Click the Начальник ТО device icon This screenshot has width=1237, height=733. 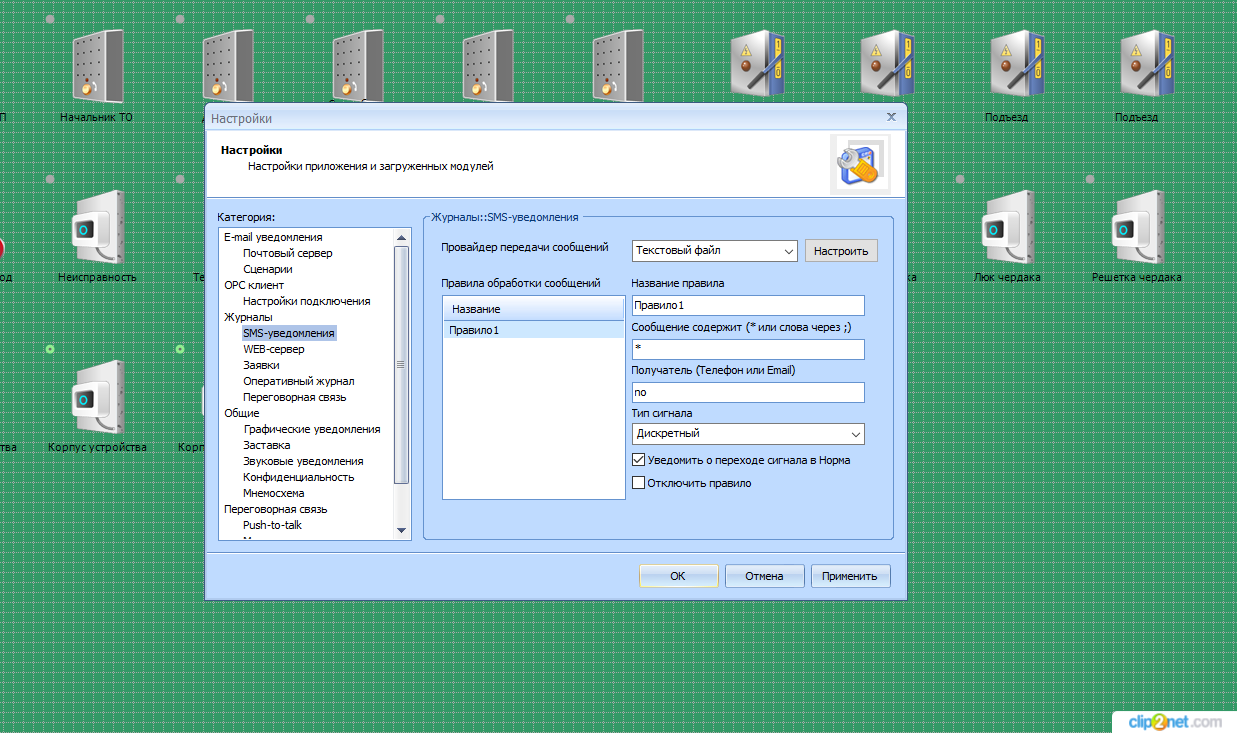coord(96,65)
